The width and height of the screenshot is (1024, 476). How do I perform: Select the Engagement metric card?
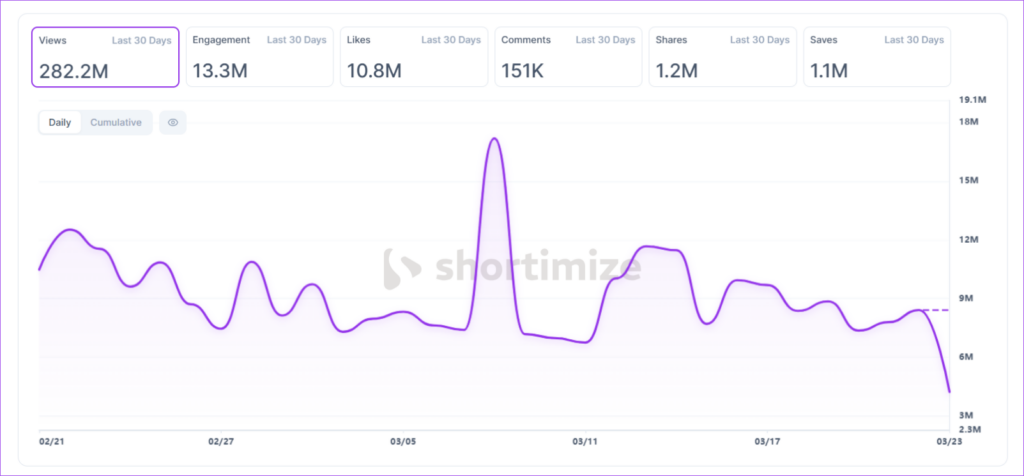point(259,57)
